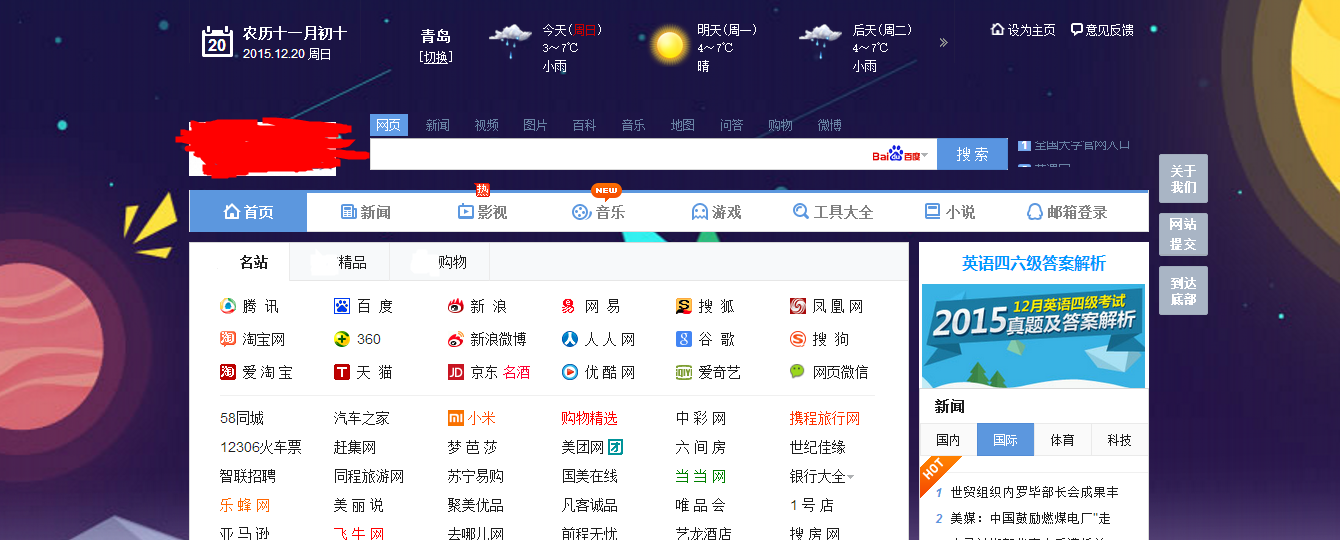Click the NetEase 网易 site icon
1340x540 pixels.
coord(569,306)
